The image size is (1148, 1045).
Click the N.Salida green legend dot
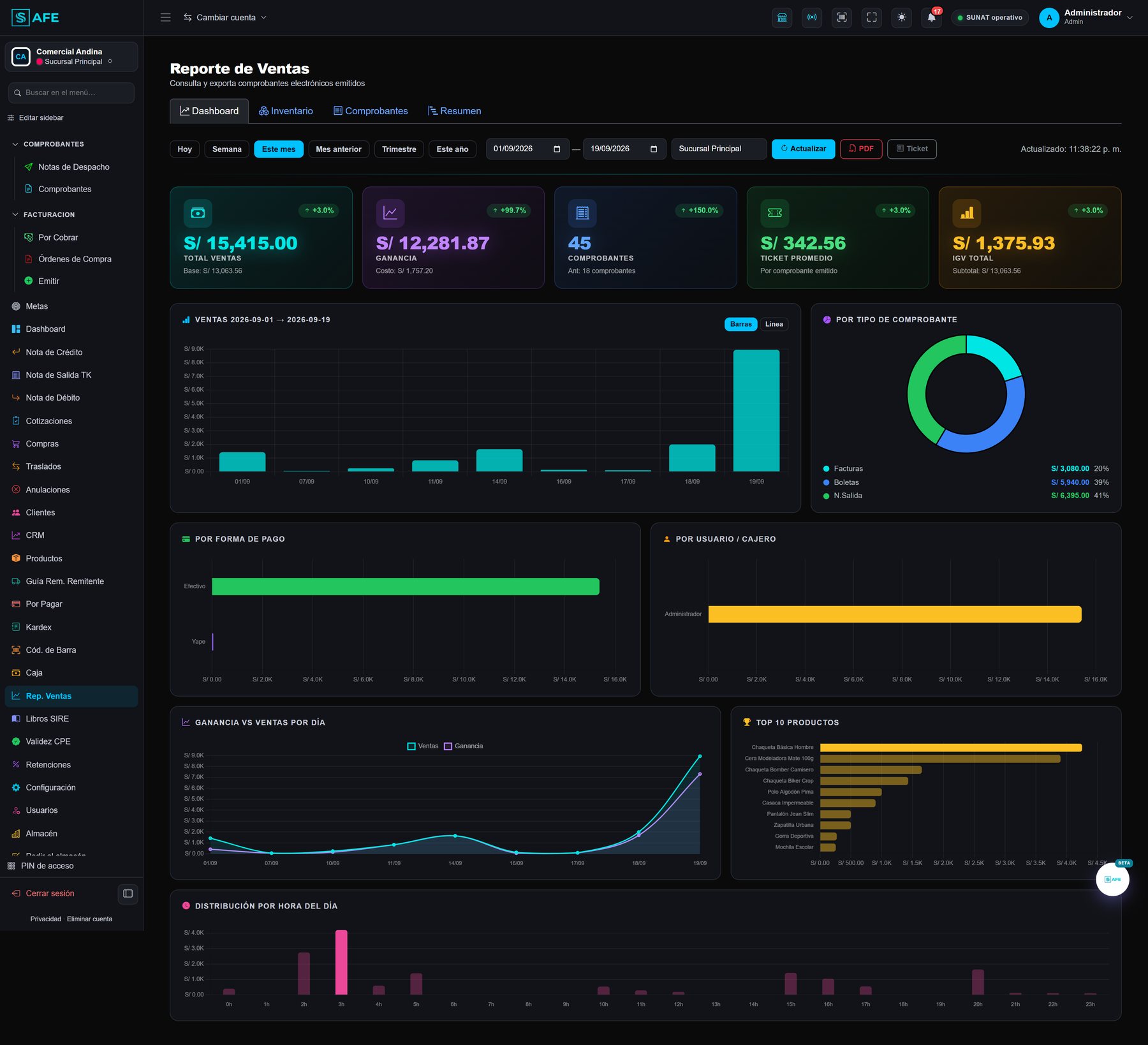click(x=827, y=496)
